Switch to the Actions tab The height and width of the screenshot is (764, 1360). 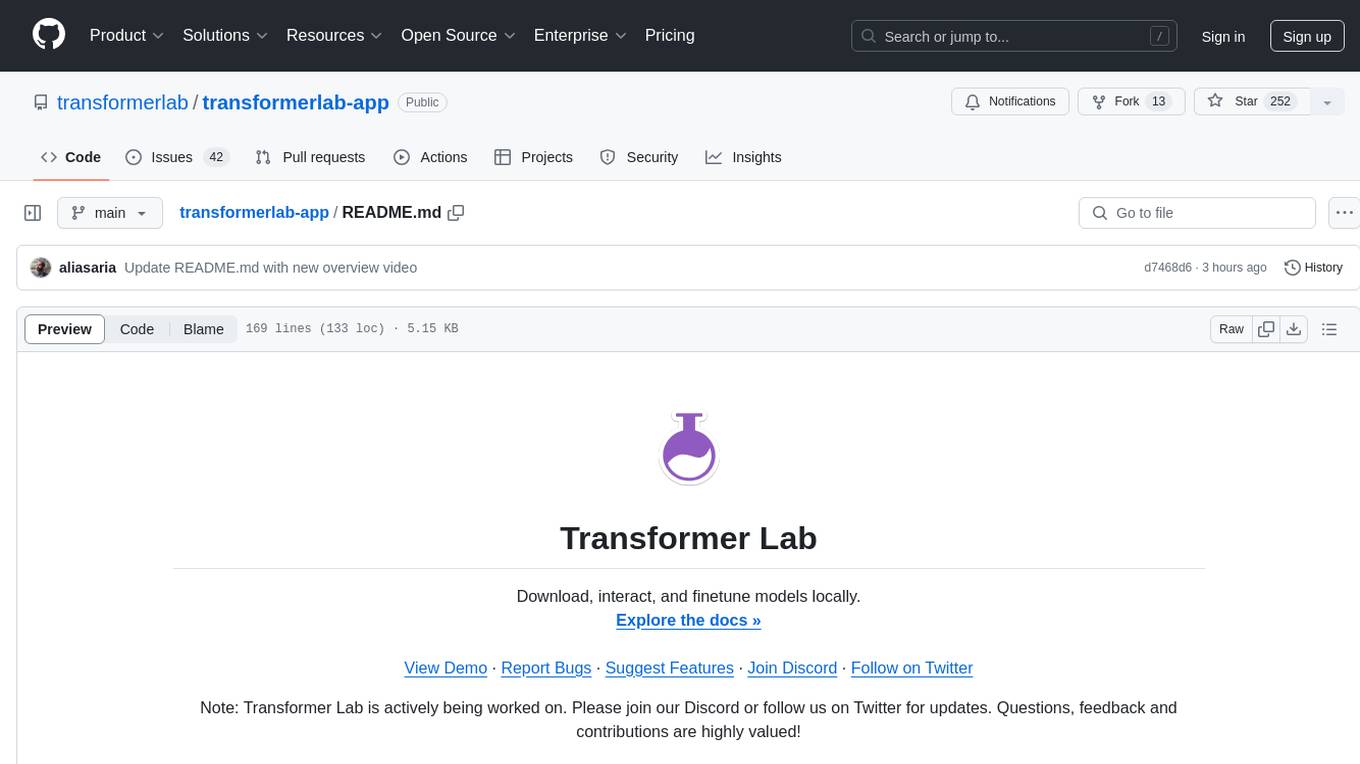pos(430,157)
